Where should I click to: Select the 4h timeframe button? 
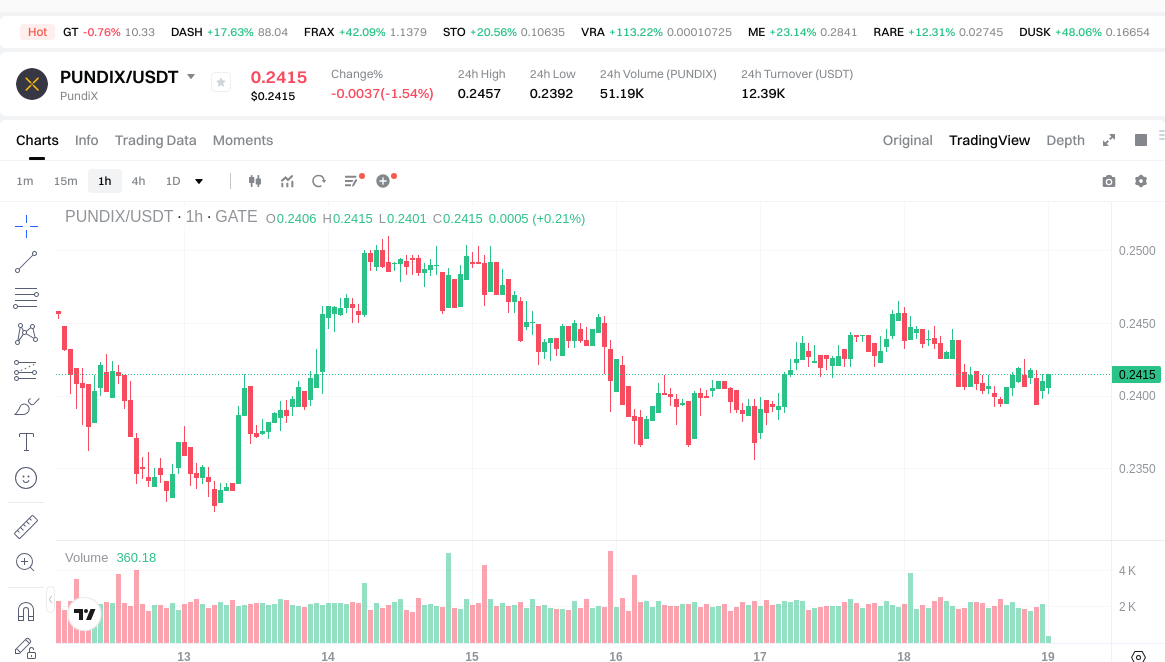pyautogui.click(x=138, y=181)
